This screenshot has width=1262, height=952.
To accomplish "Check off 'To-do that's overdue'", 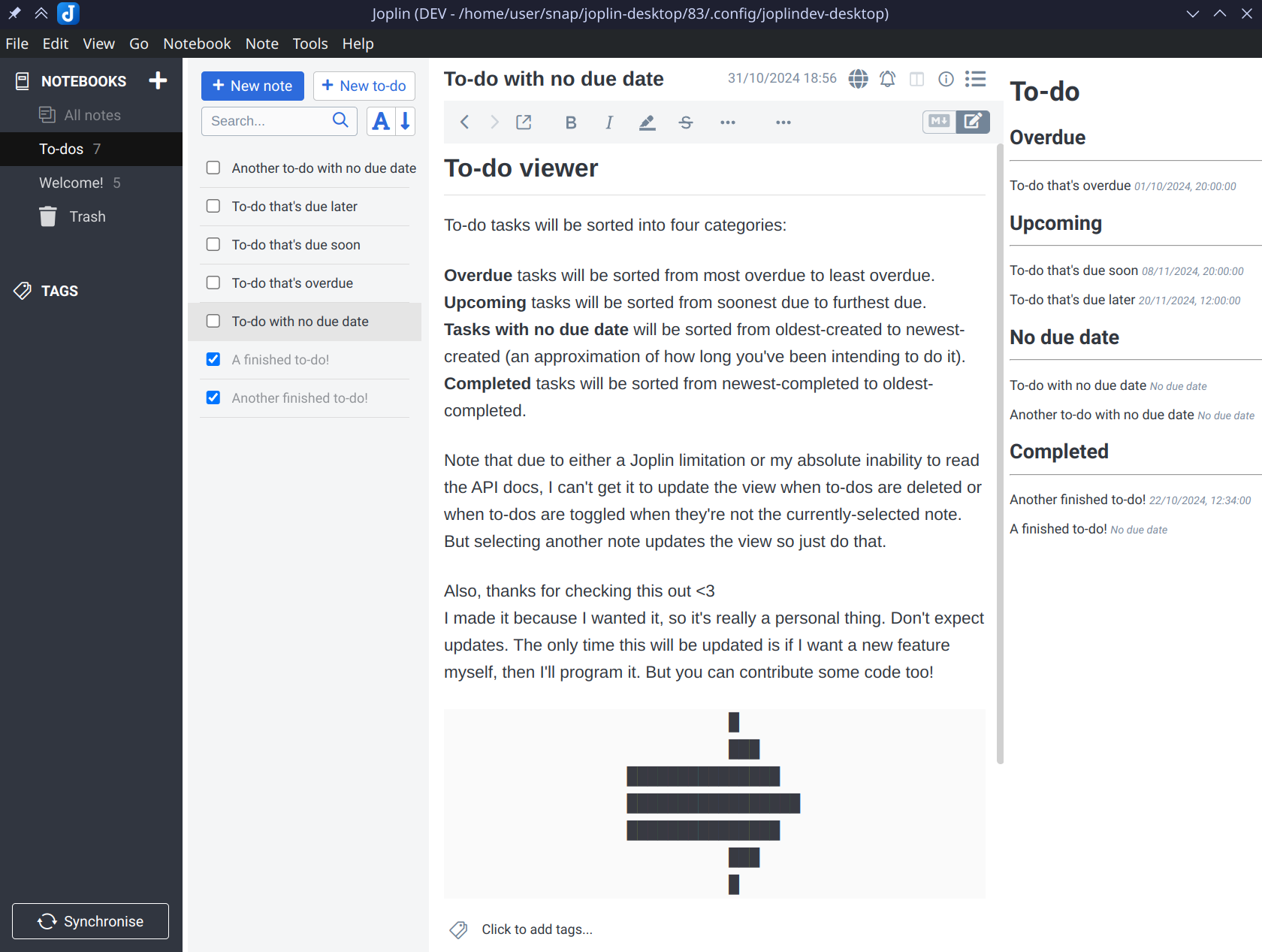I will (213, 283).
